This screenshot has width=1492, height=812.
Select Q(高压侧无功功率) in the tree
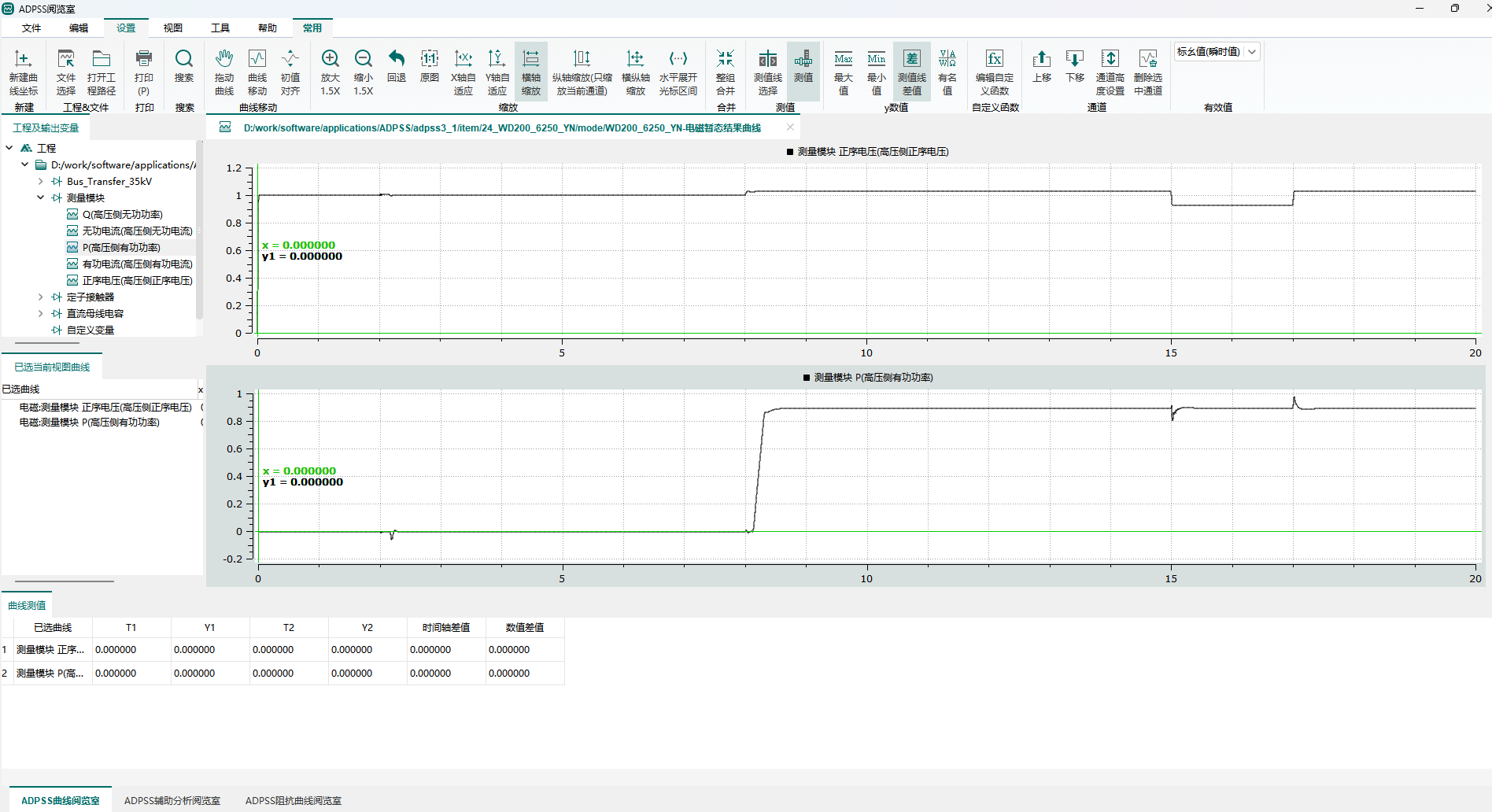coord(122,214)
